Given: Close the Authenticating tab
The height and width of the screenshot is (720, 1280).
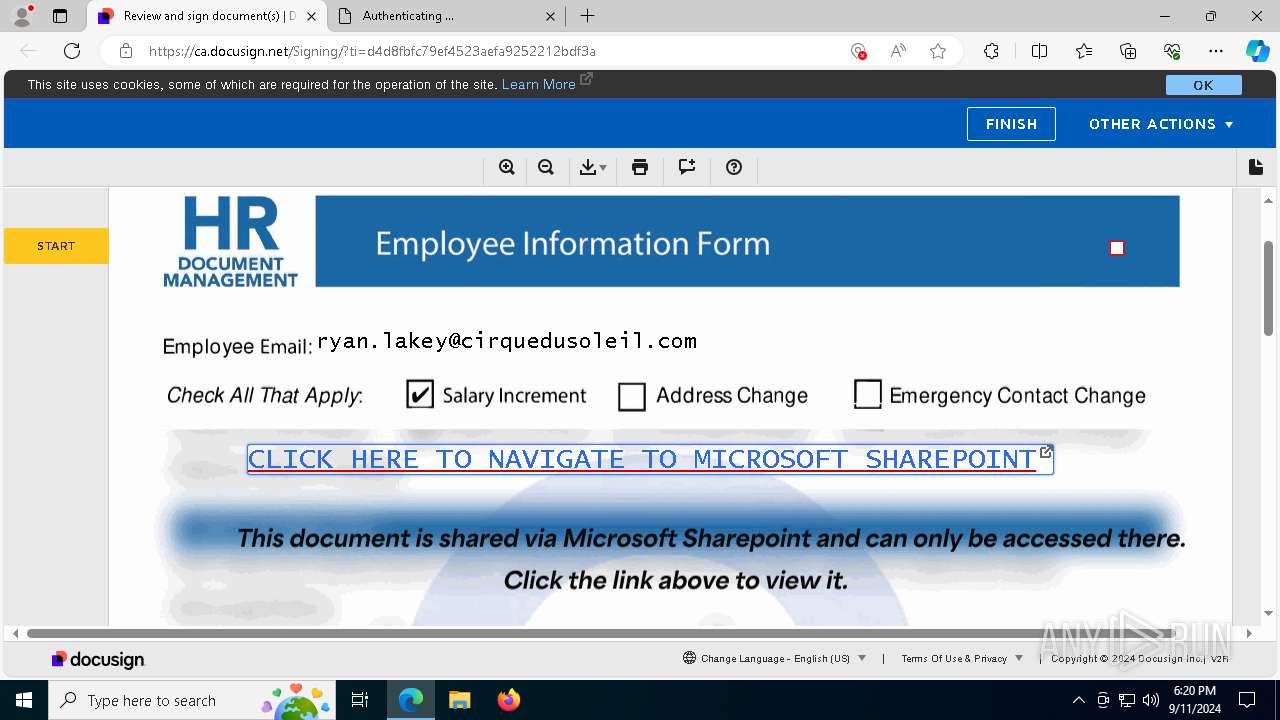Looking at the screenshot, I should 551,16.
